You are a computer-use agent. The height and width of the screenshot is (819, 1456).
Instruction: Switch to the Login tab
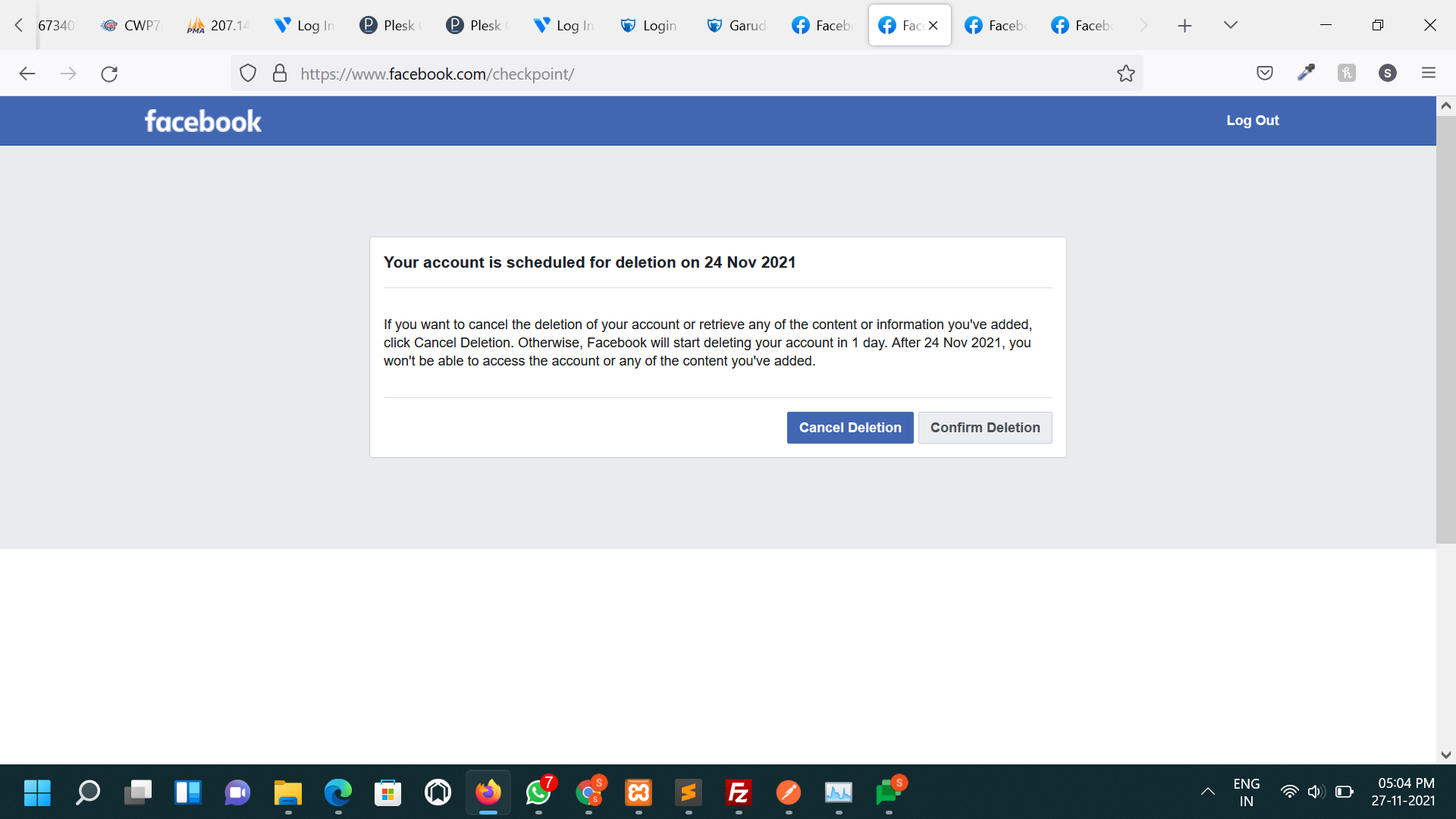coord(651,26)
